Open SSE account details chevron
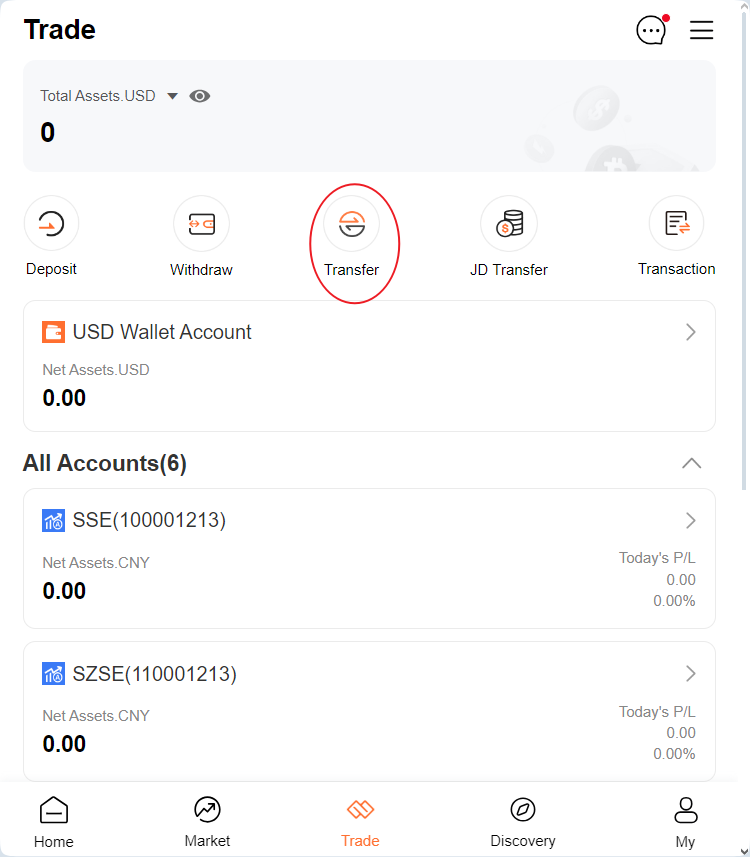Viewport: 750px width, 857px height. coord(691,520)
